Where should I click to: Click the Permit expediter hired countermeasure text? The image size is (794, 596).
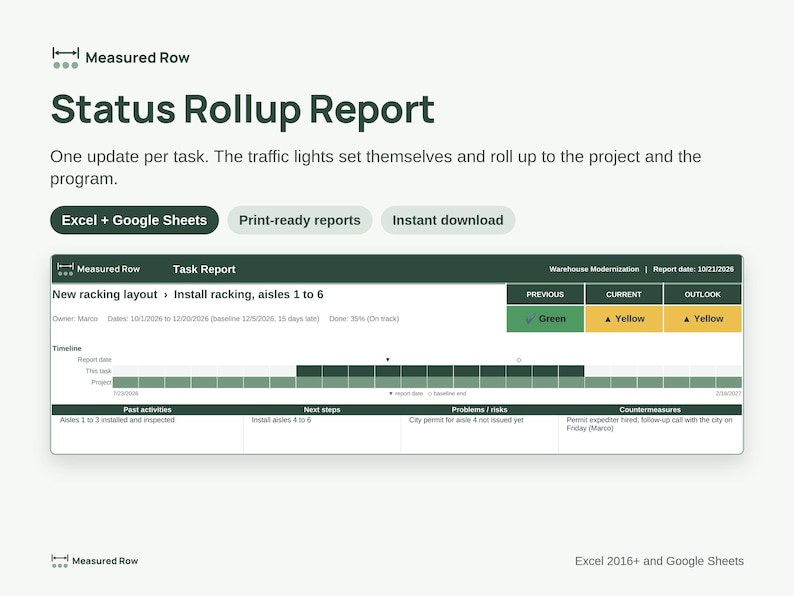tap(649, 424)
